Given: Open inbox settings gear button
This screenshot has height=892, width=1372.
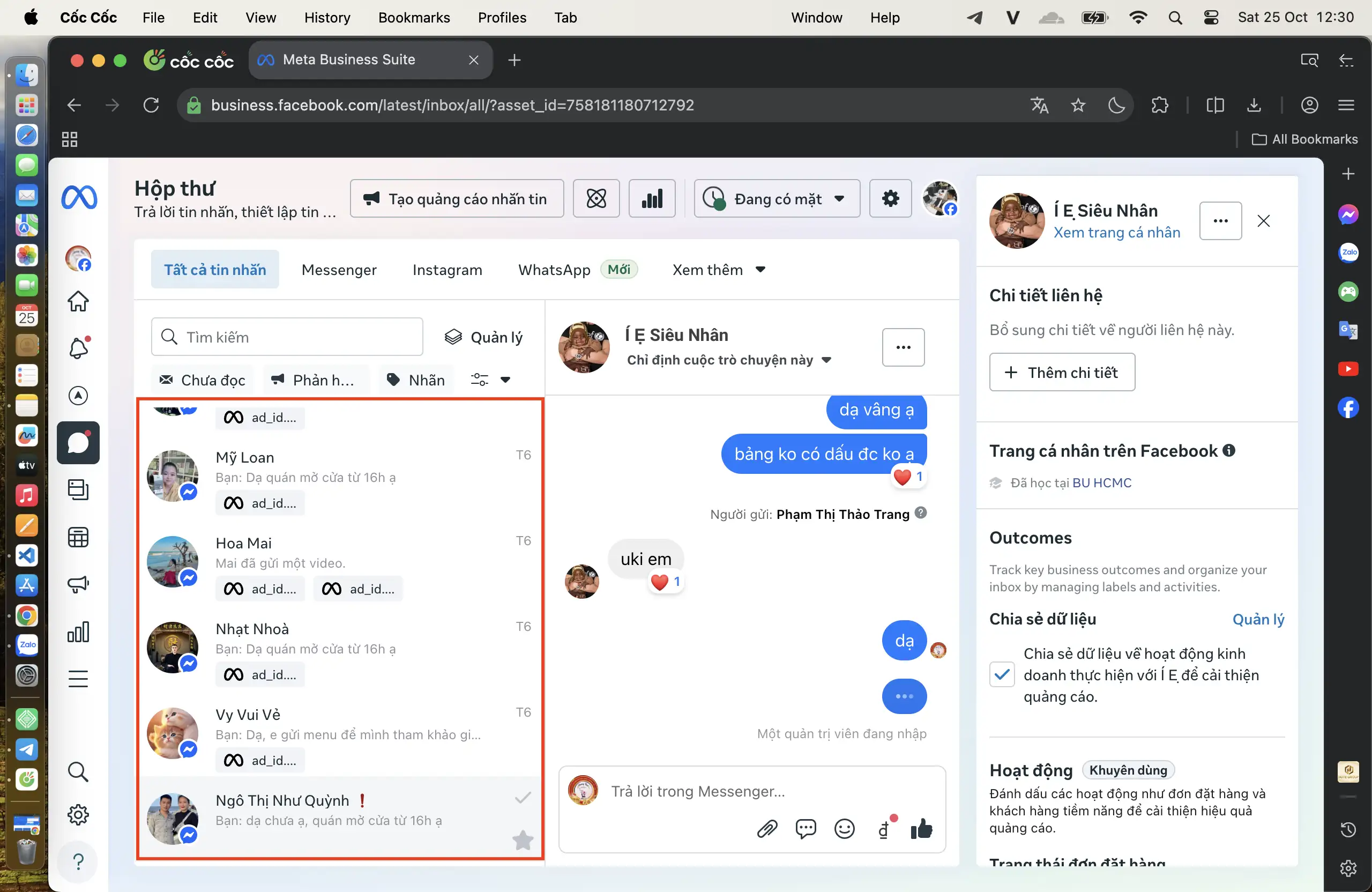Looking at the screenshot, I should pyautogui.click(x=890, y=199).
